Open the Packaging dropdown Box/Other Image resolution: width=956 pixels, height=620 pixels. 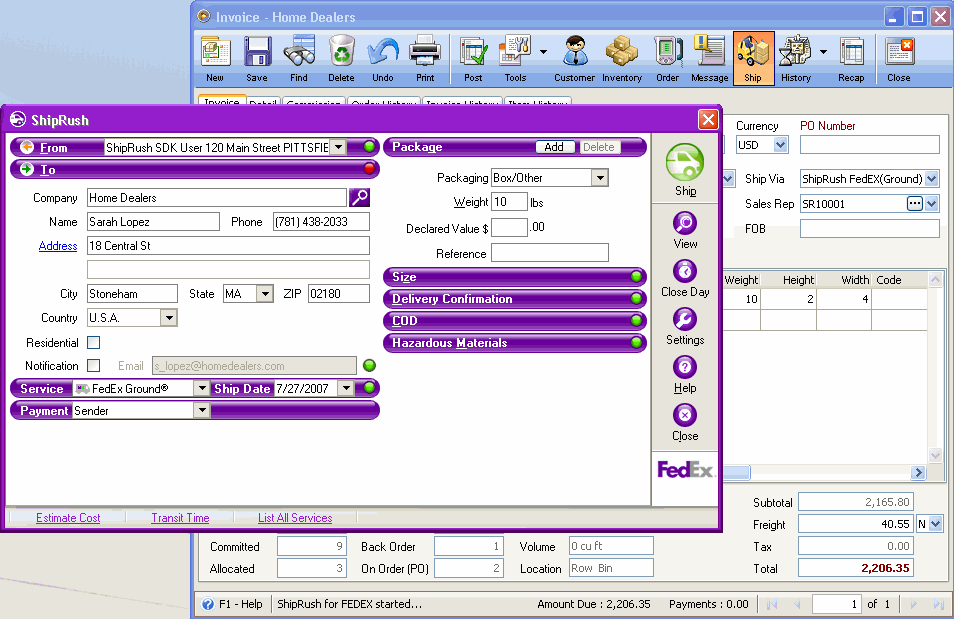600,177
